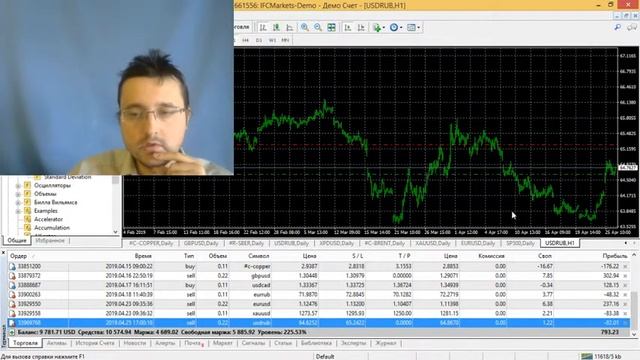Viewport: 640px width, 360px height.
Task: Close the #c-copper order with x
Action: pos(625,267)
